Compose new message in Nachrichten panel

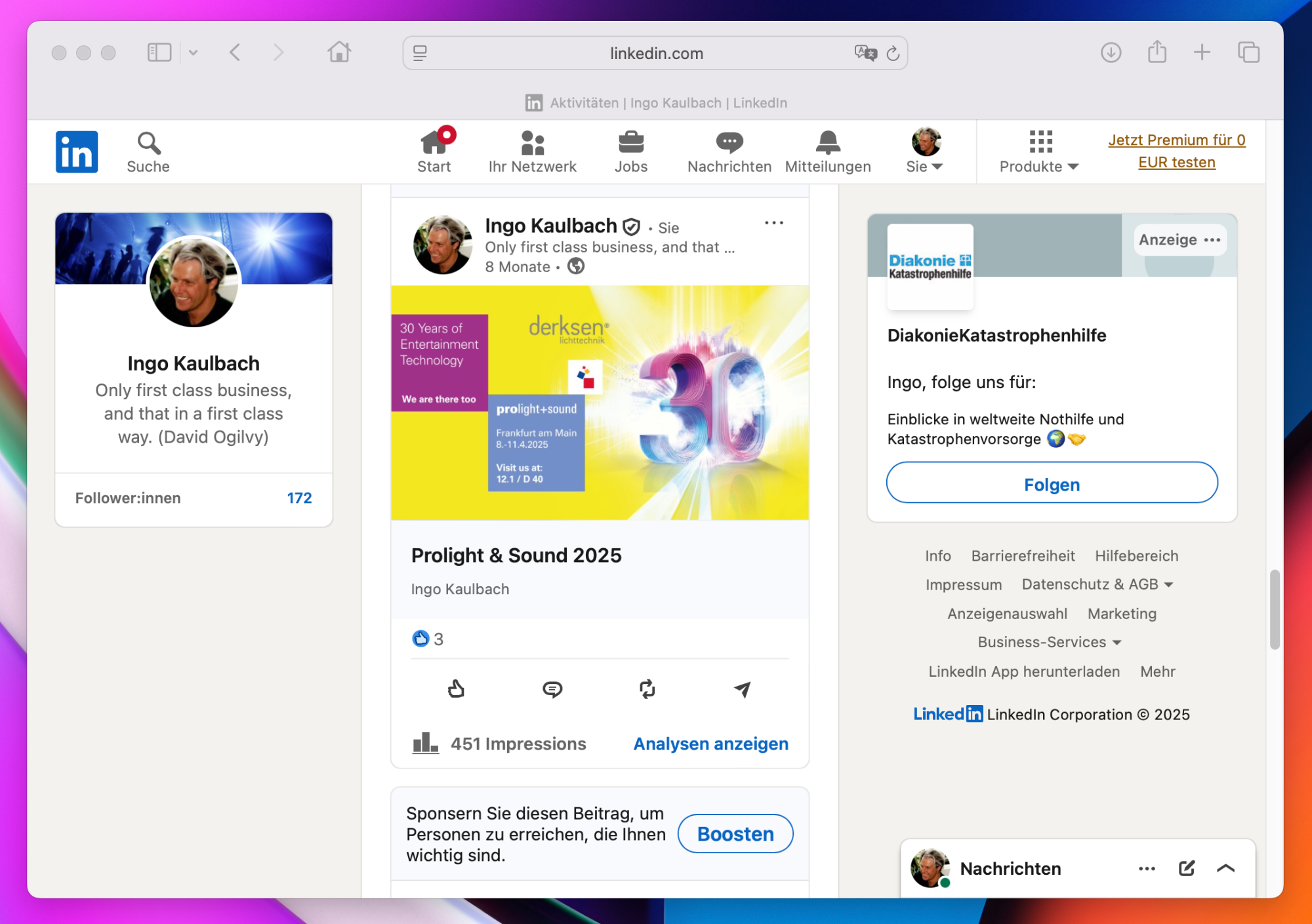[x=1186, y=868]
